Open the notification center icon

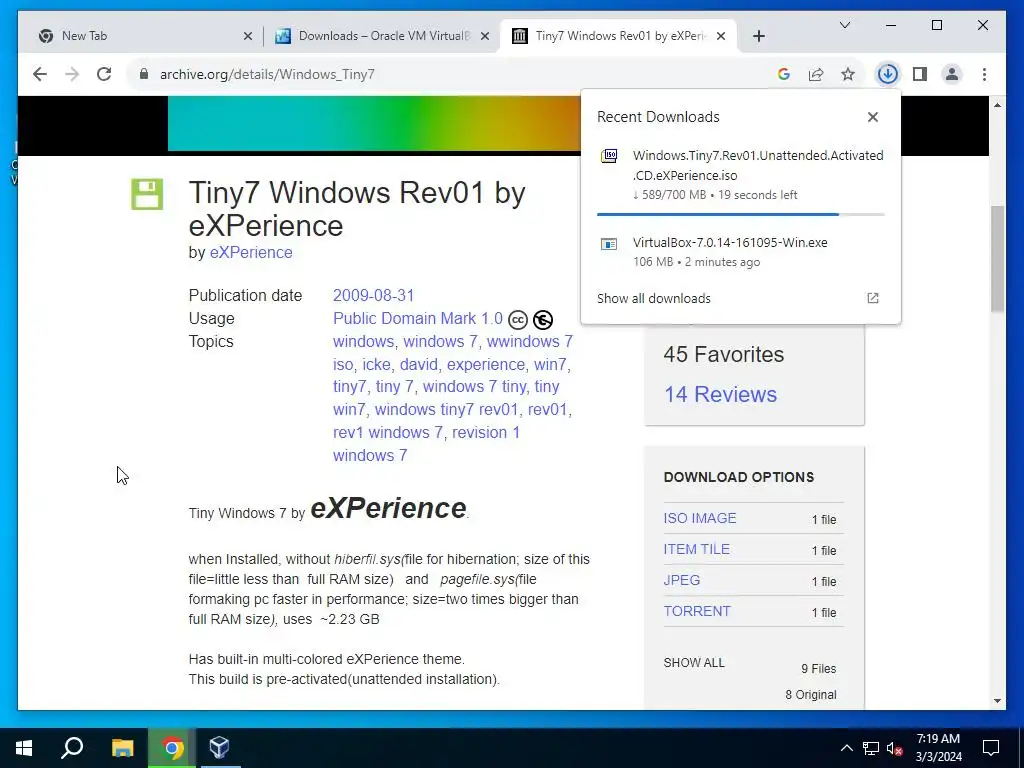[x=991, y=748]
